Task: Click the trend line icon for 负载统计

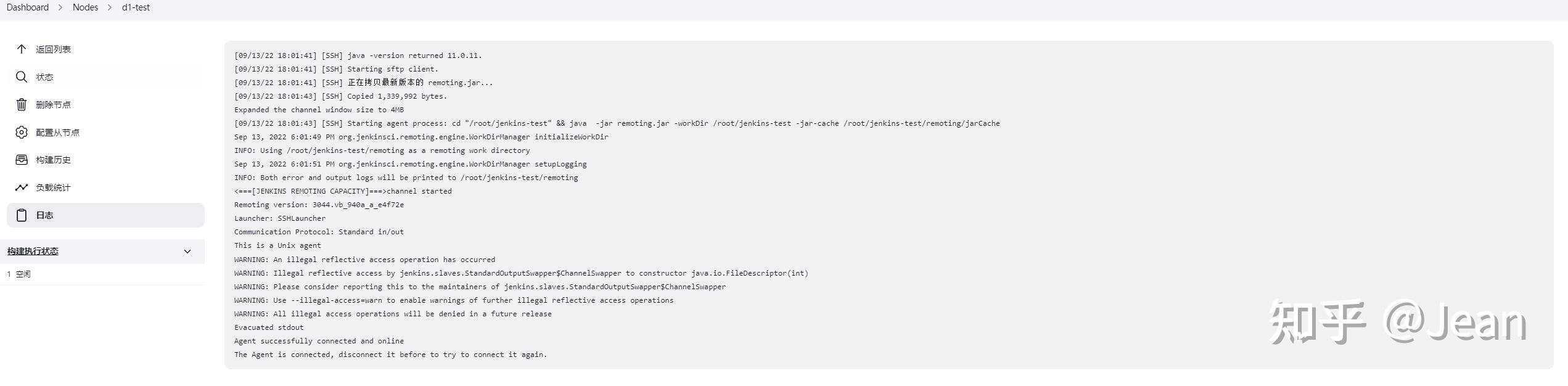Action: [22, 187]
